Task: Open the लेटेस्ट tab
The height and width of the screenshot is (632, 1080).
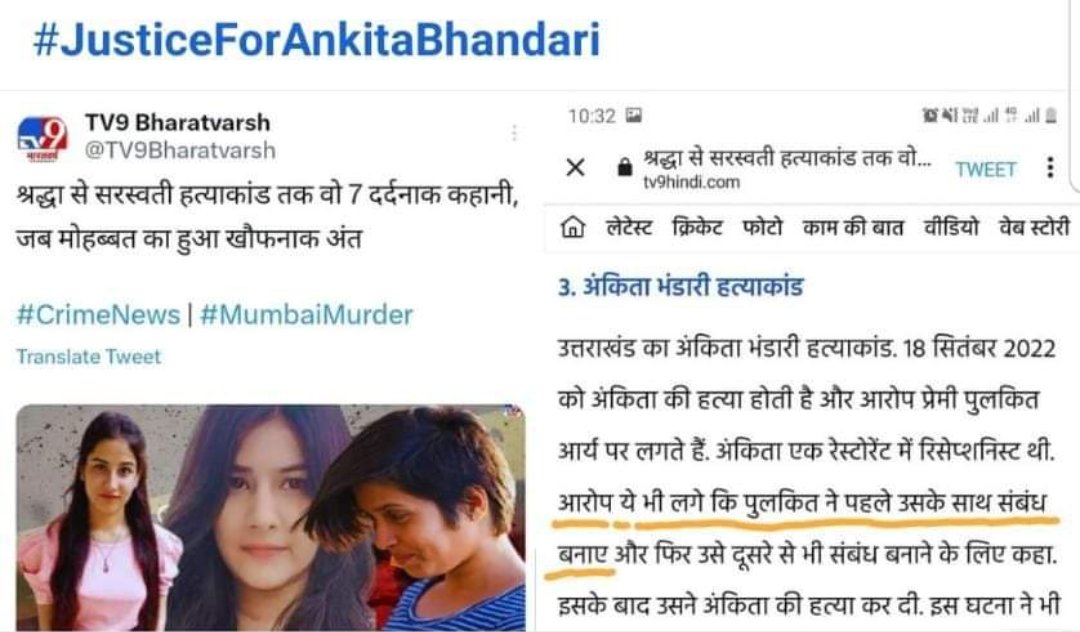Action: point(628,227)
